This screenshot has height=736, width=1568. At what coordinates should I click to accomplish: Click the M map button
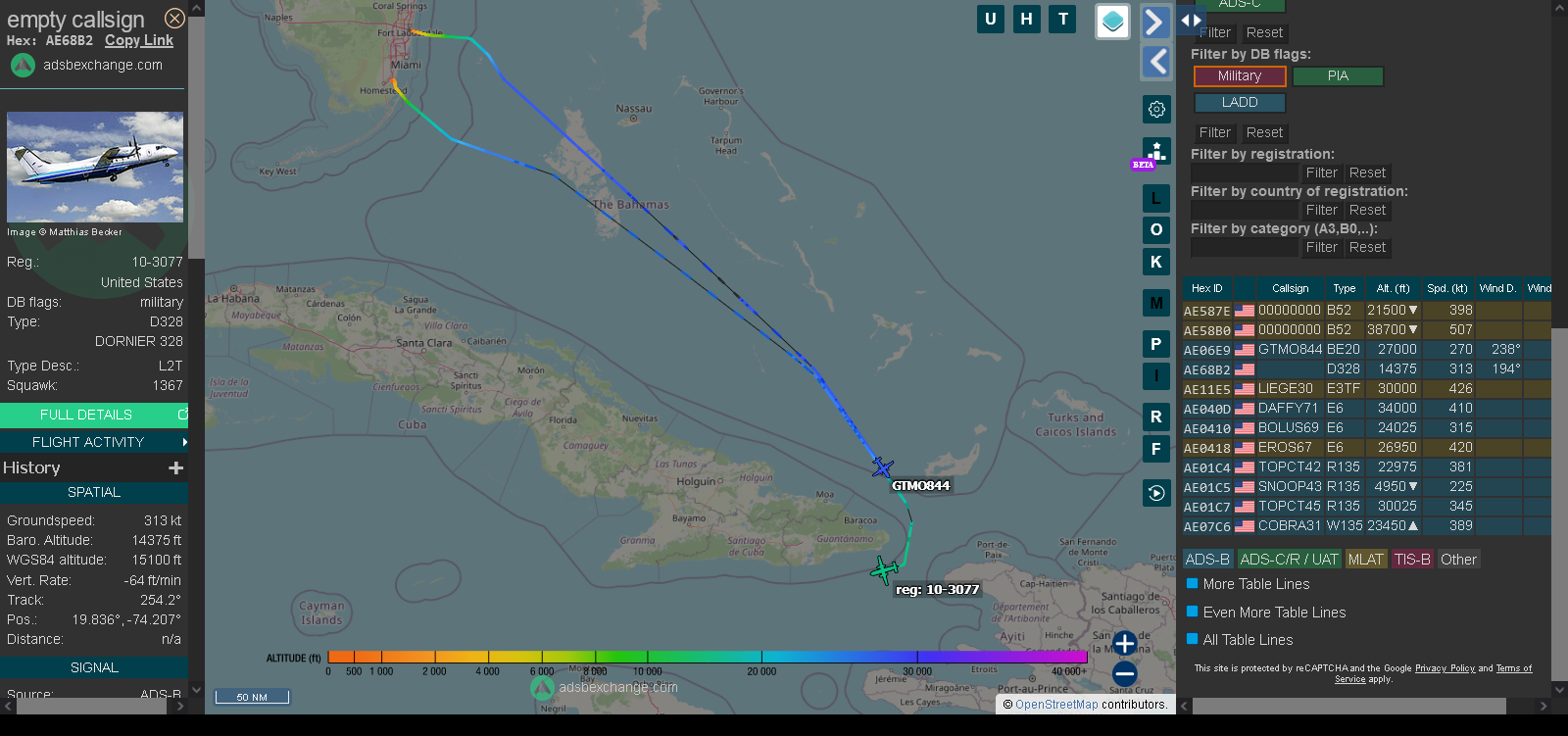click(1156, 303)
